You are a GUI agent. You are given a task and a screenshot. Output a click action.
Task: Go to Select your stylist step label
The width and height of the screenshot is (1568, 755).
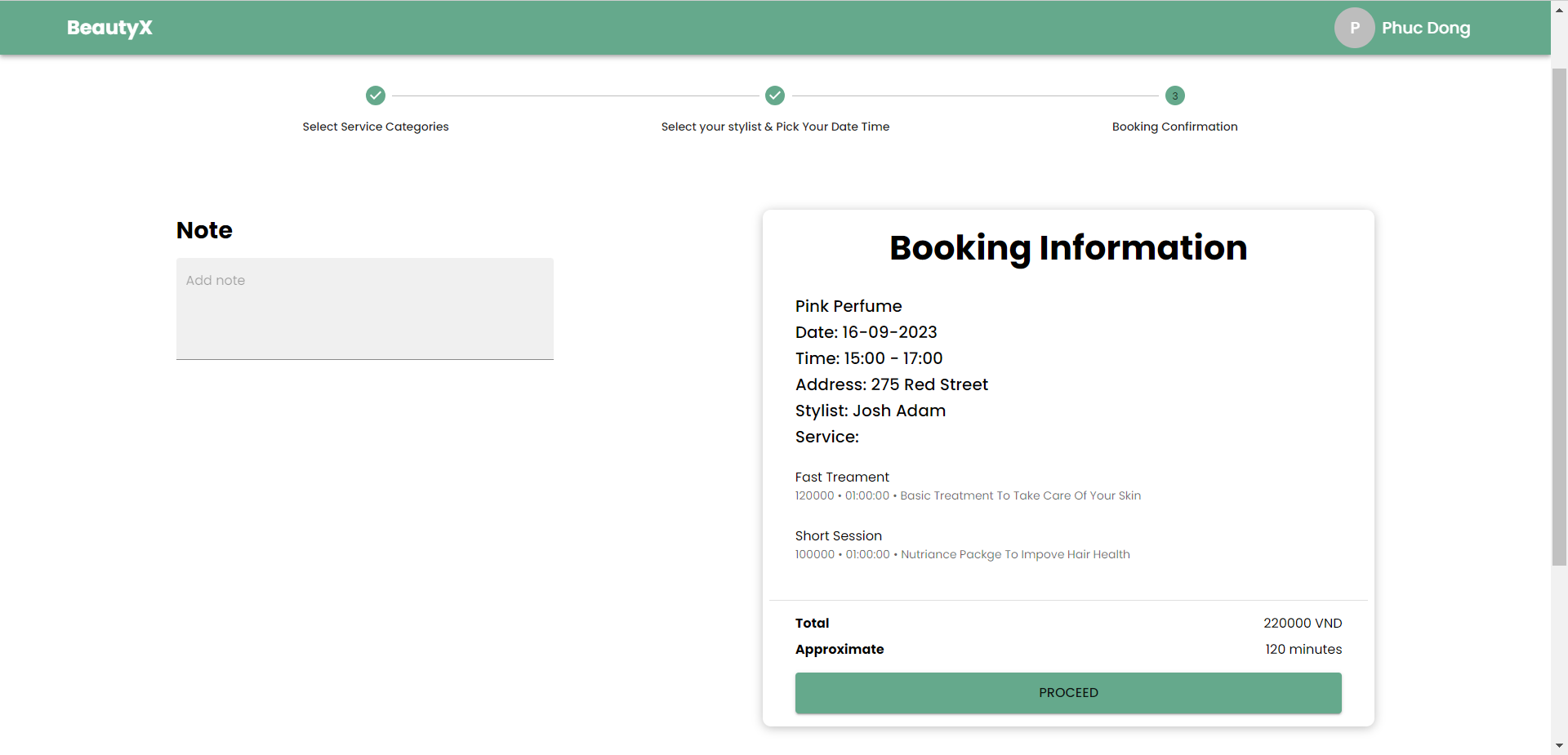775,127
